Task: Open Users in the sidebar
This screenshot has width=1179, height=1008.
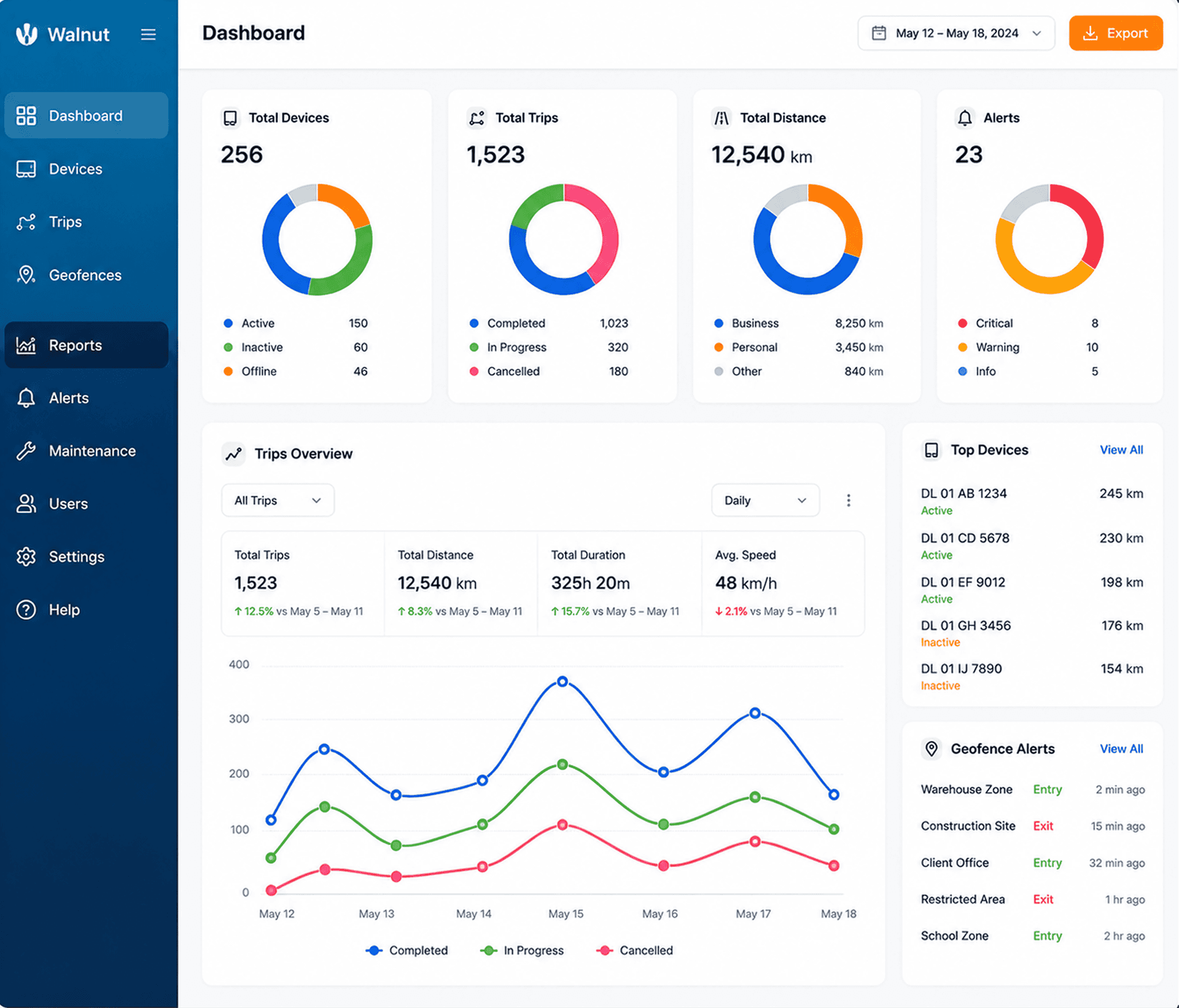Action: point(86,504)
